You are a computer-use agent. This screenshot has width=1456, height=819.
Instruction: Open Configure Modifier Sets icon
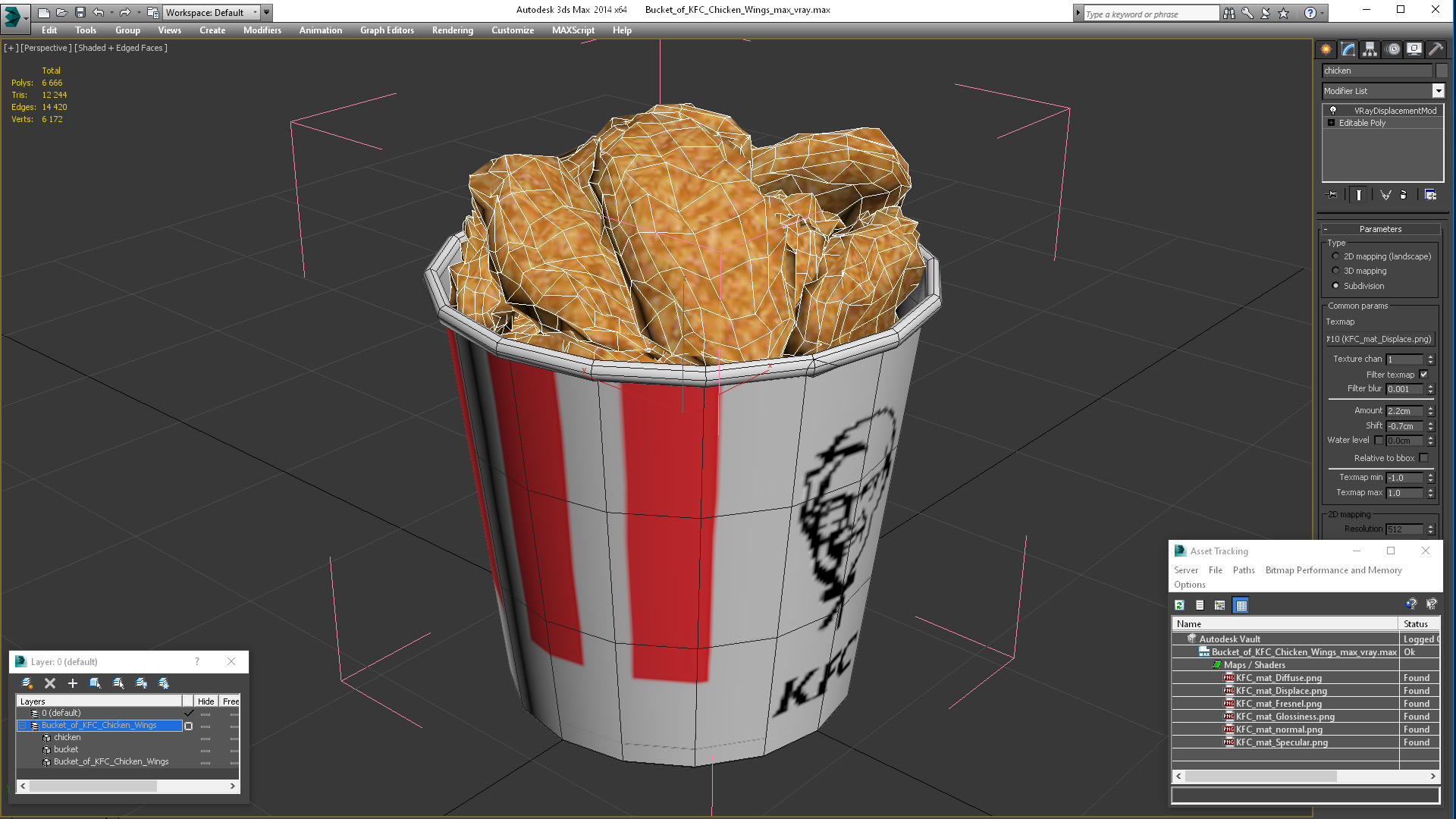point(1430,195)
